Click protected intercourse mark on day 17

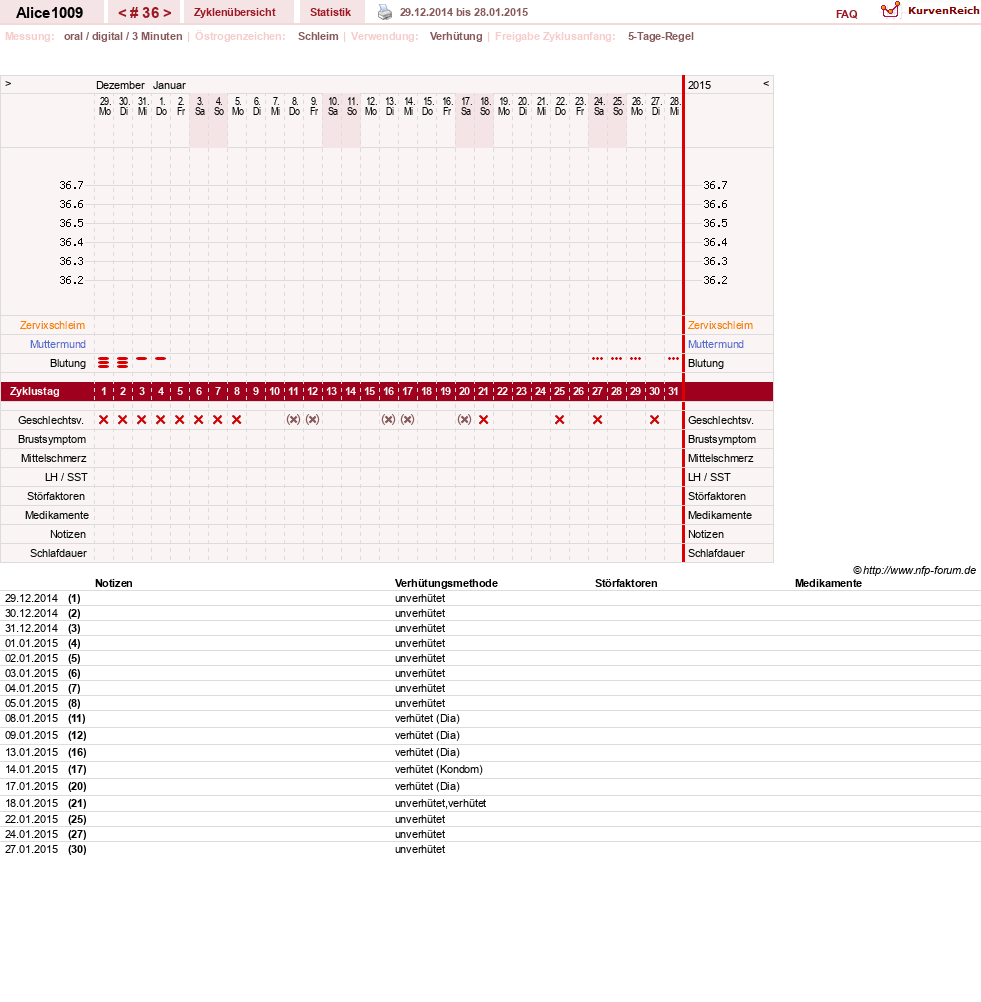click(408, 420)
